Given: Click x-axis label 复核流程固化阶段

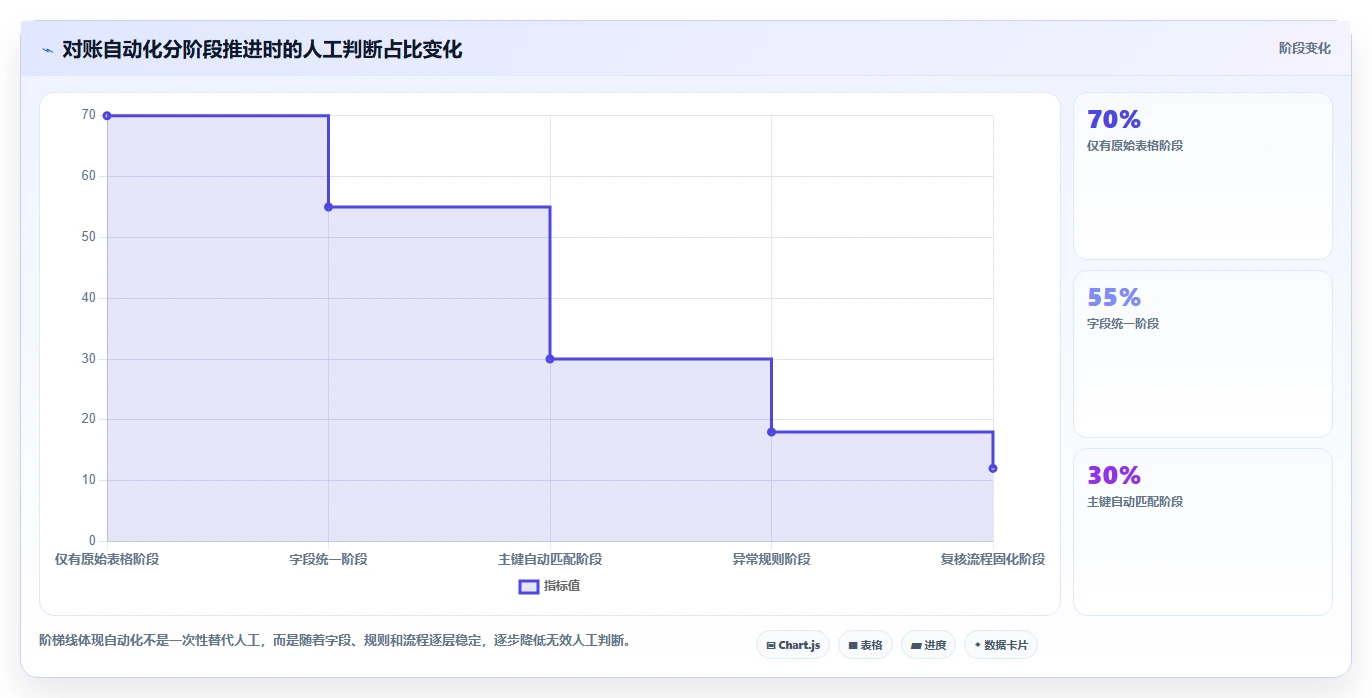Looking at the screenshot, I should coord(993,559).
